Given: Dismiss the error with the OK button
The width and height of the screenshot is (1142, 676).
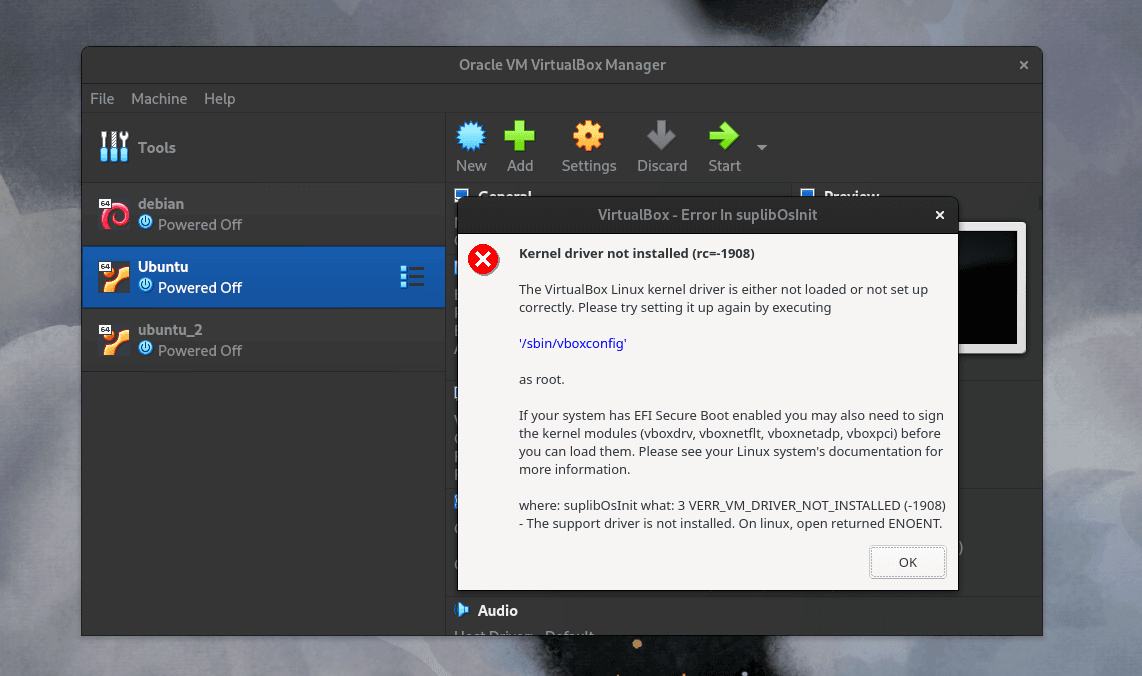Looking at the screenshot, I should click(x=906, y=562).
